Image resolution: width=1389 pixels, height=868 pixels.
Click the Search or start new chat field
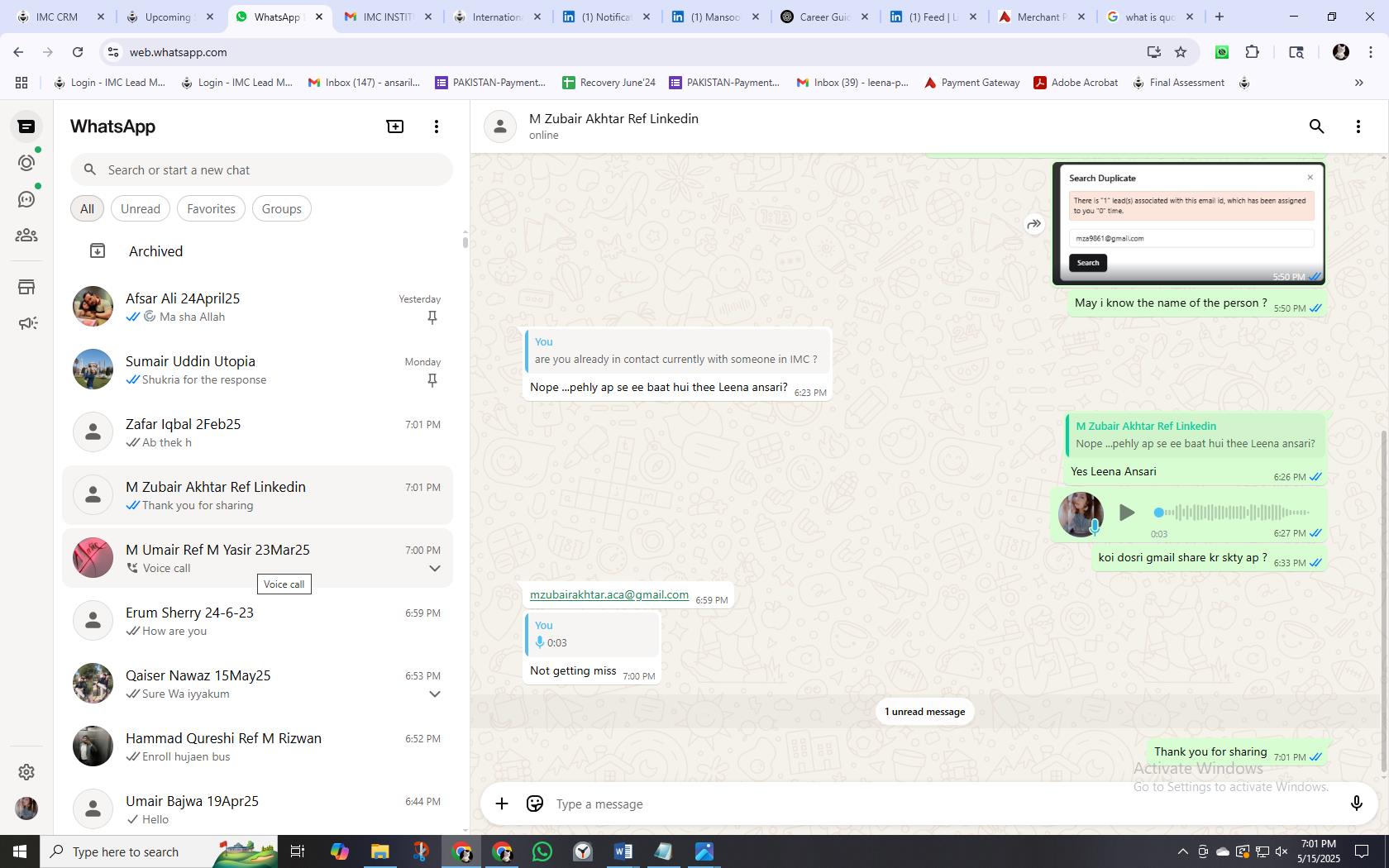261,170
